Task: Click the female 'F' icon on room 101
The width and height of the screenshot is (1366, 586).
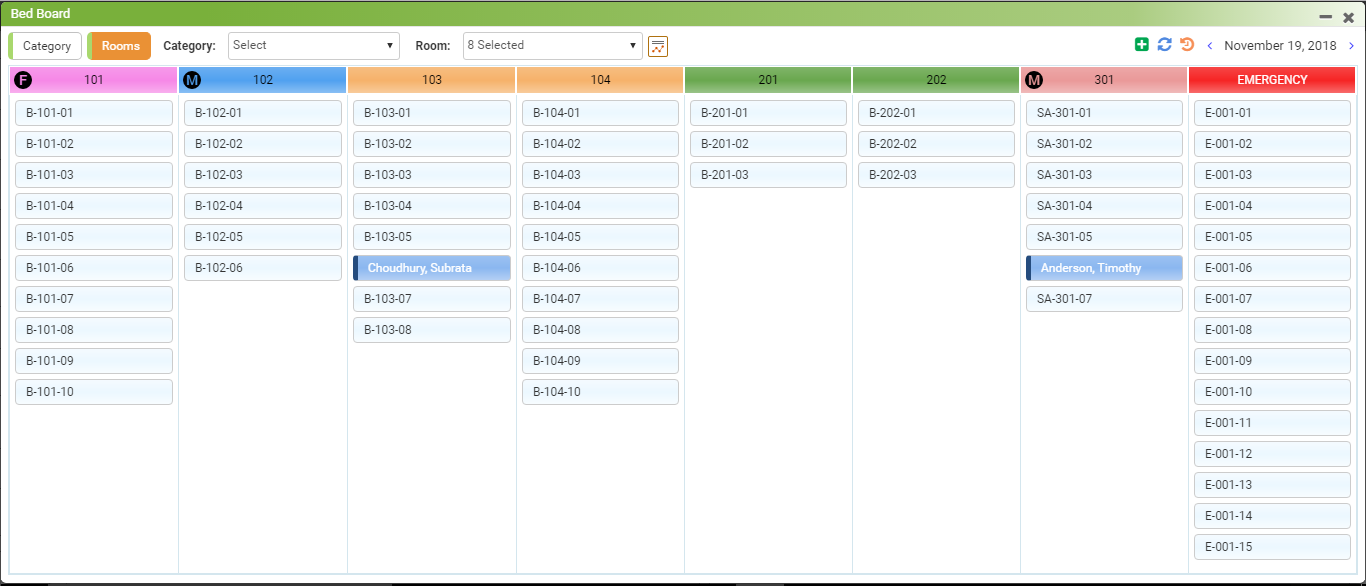Action: click(x=23, y=80)
